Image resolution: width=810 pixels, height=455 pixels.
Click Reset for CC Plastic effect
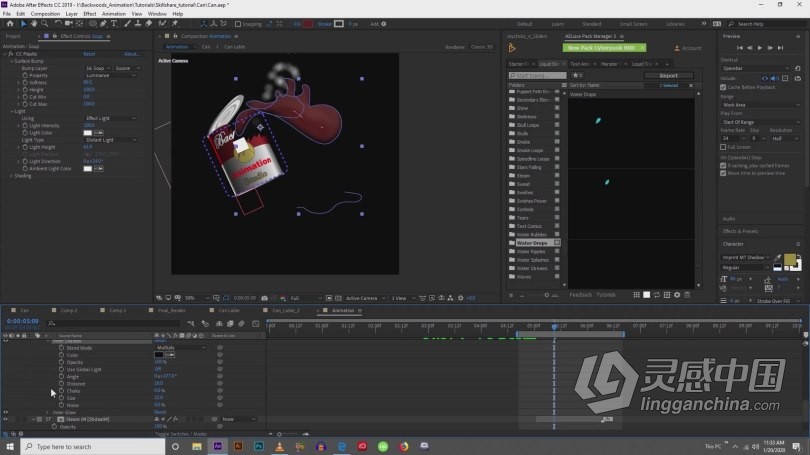pyautogui.click(x=89, y=54)
